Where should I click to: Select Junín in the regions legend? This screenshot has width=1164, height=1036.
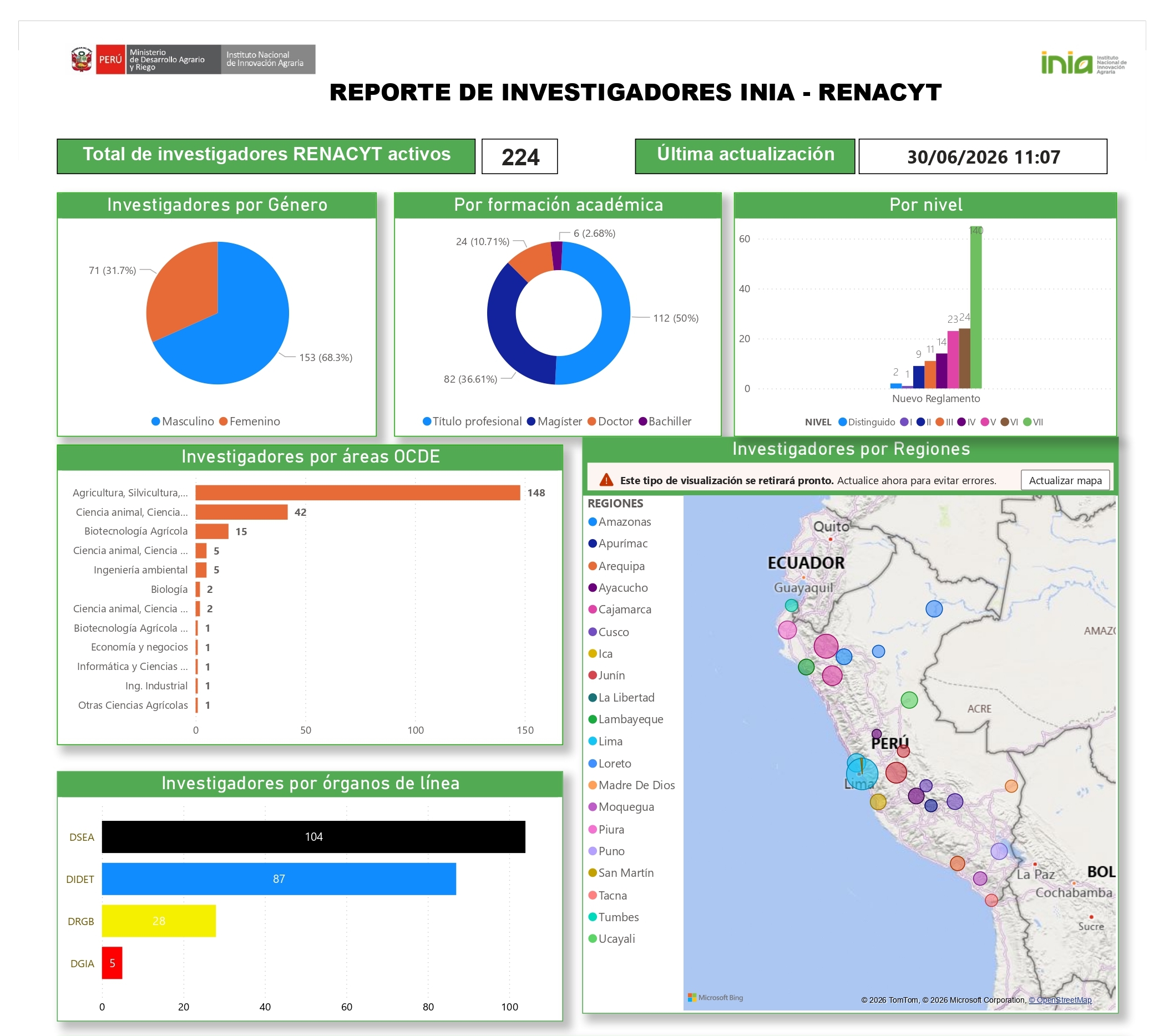coord(606,675)
